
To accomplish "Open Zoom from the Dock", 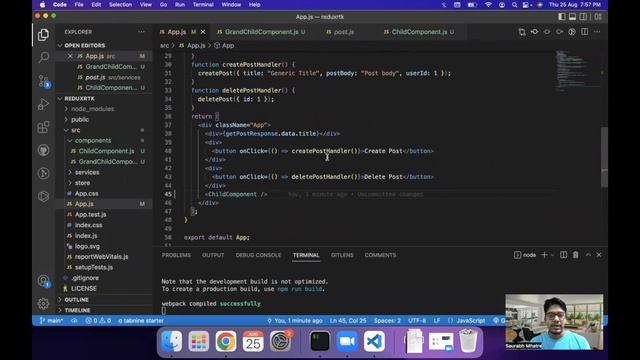I will [347, 341].
